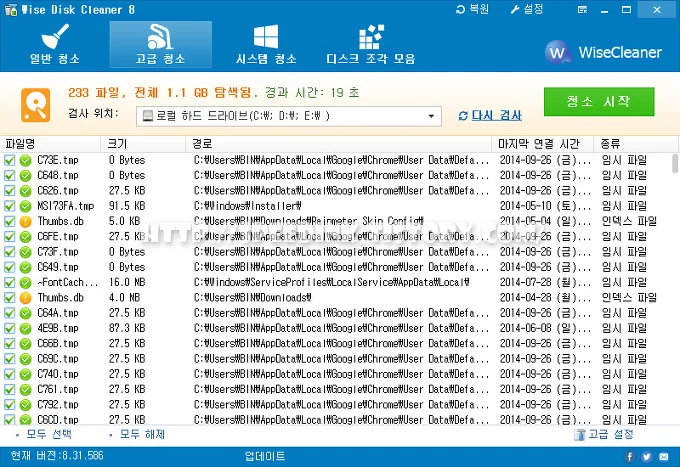The image size is (680, 467).
Task: Open 설정 settings
Action: point(527,9)
